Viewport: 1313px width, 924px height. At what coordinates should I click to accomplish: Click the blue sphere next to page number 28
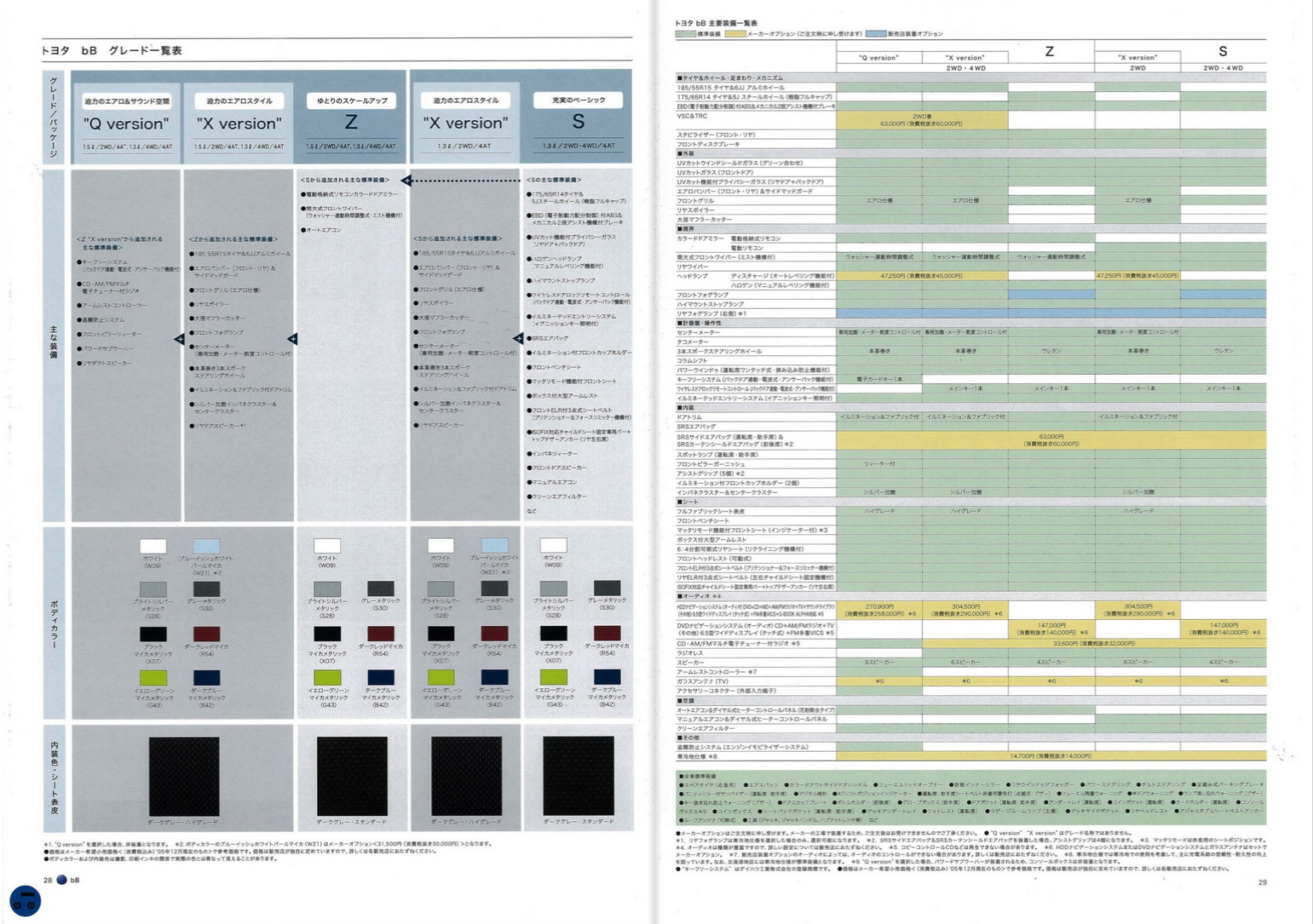(x=61, y=880)
